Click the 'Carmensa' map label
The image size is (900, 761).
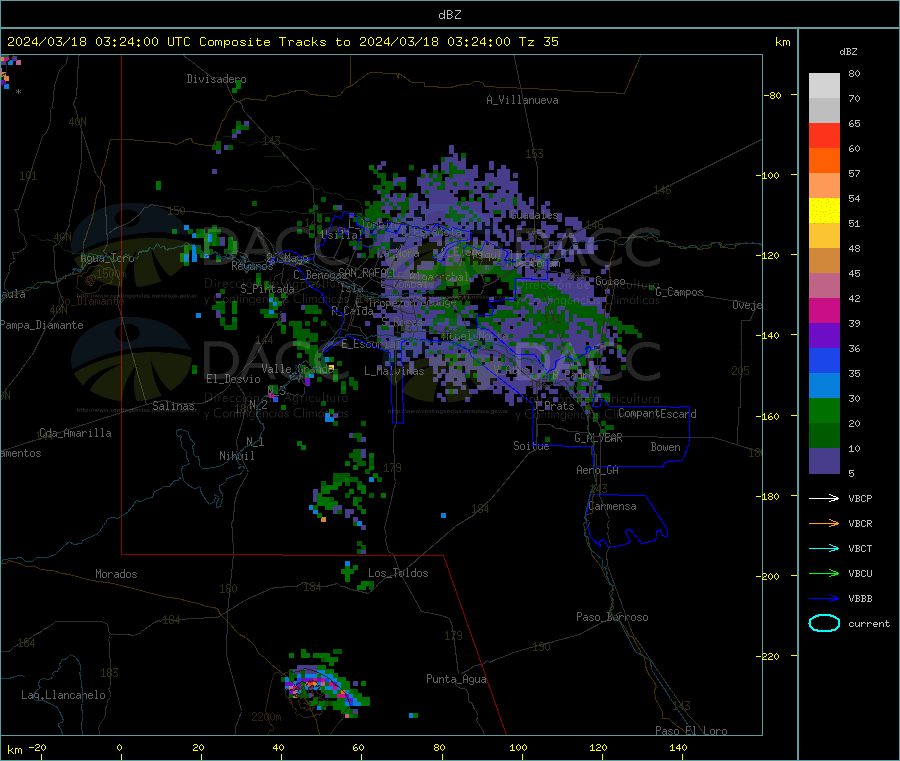(x=612, y=507)
